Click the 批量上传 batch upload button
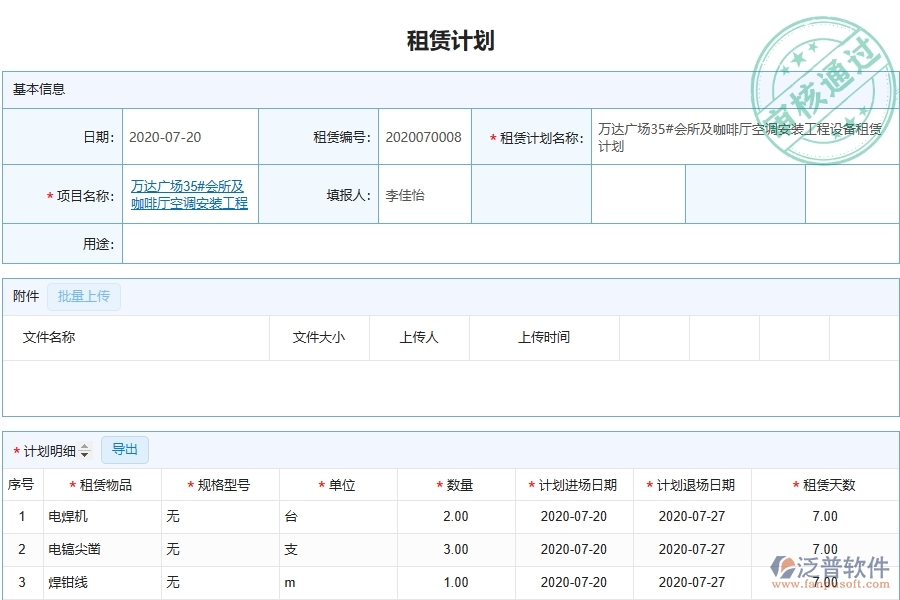Screen dimensions: 900x600 coord(84,296)
